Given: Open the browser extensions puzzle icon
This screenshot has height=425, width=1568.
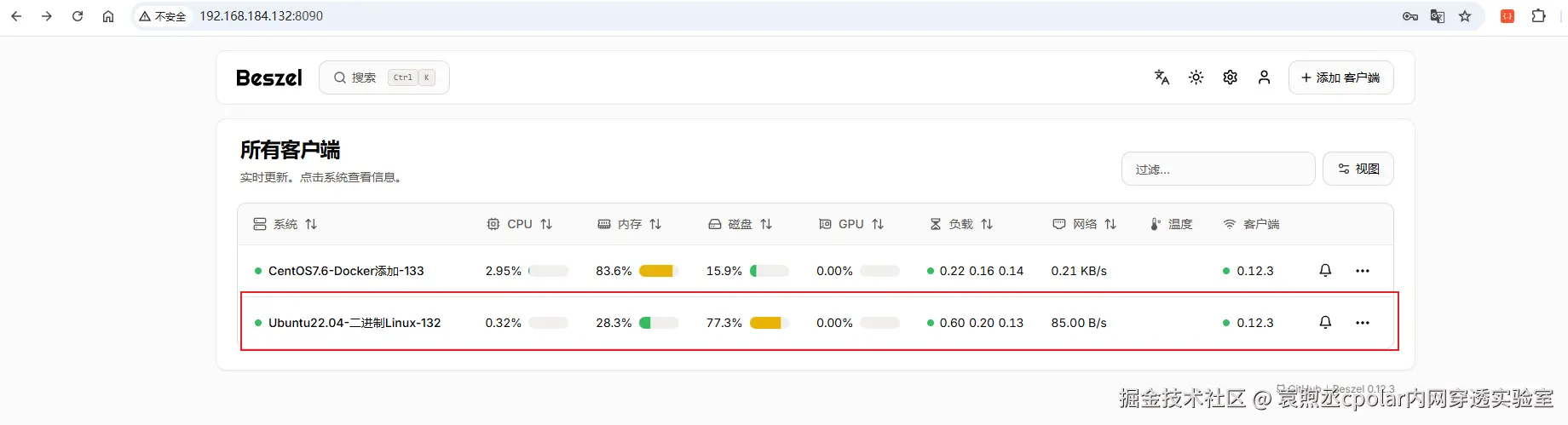Looking at the screenshot, I should pos(1538,16).
